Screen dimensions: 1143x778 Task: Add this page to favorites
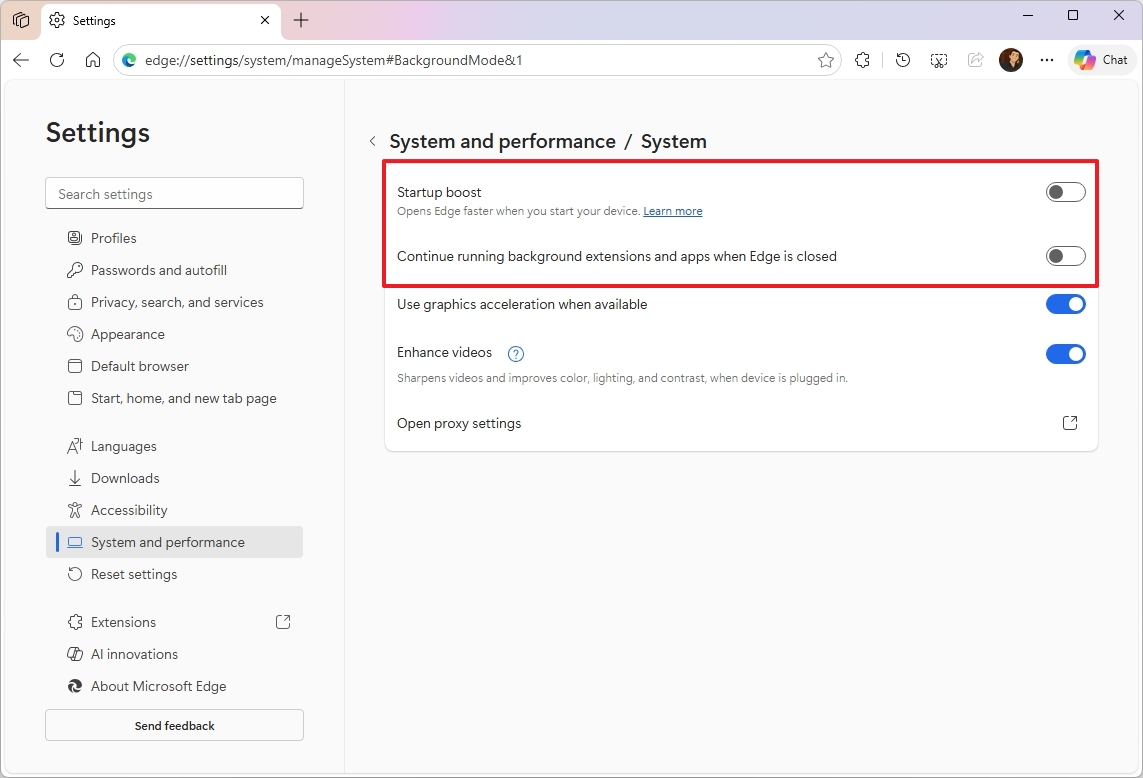[826, 60]
